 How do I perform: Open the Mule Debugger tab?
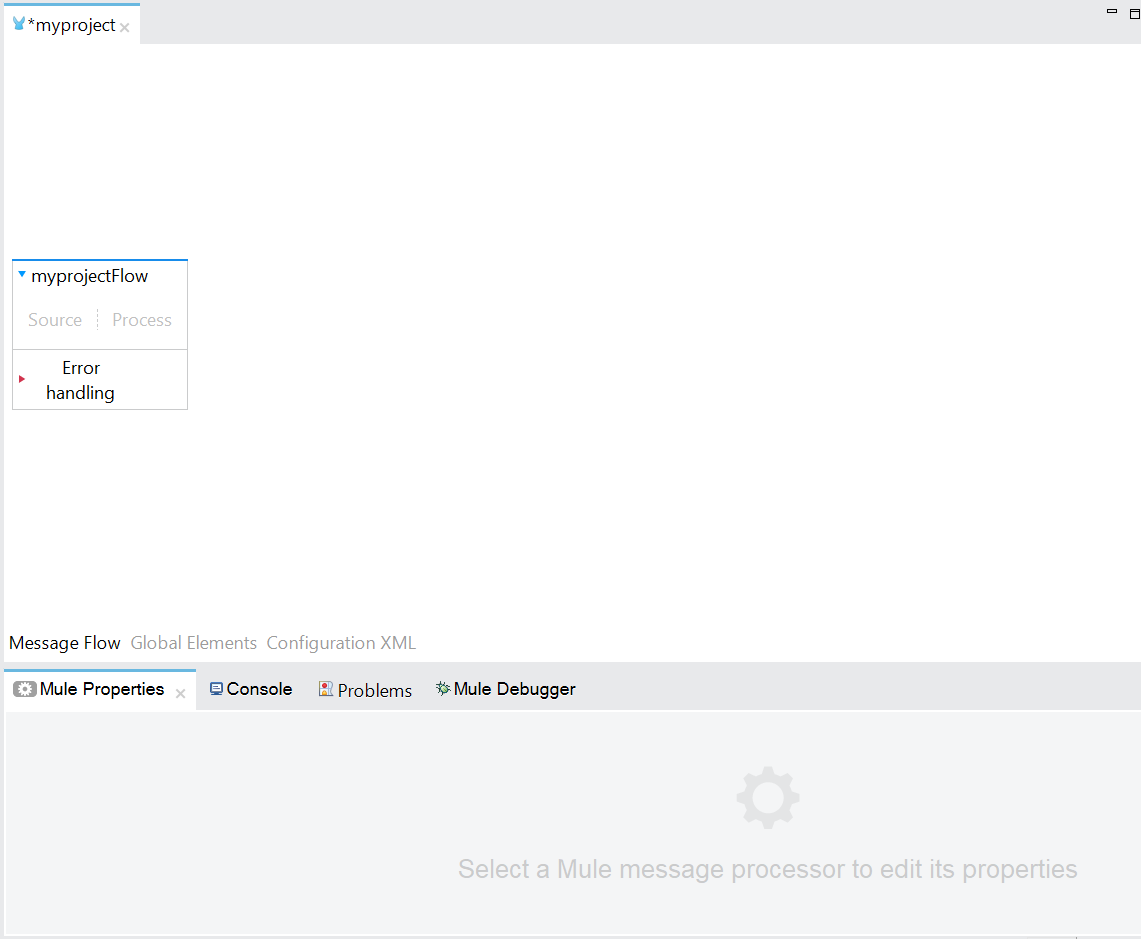(x=514, y=689)
